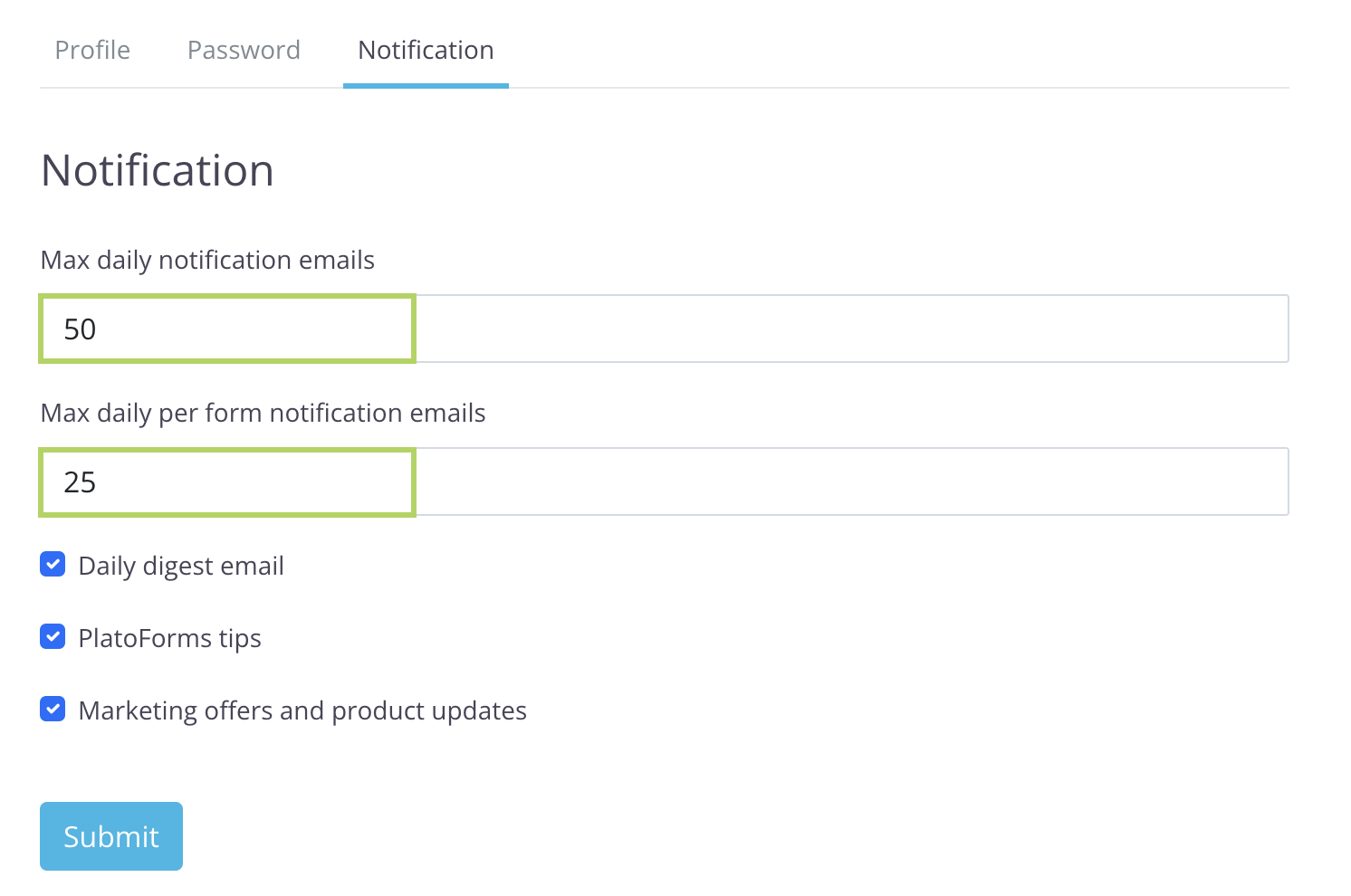Screen dimensions: 1351x896
Task: Click the 'Max daily notification emails' label
Action: coord(207,261)
